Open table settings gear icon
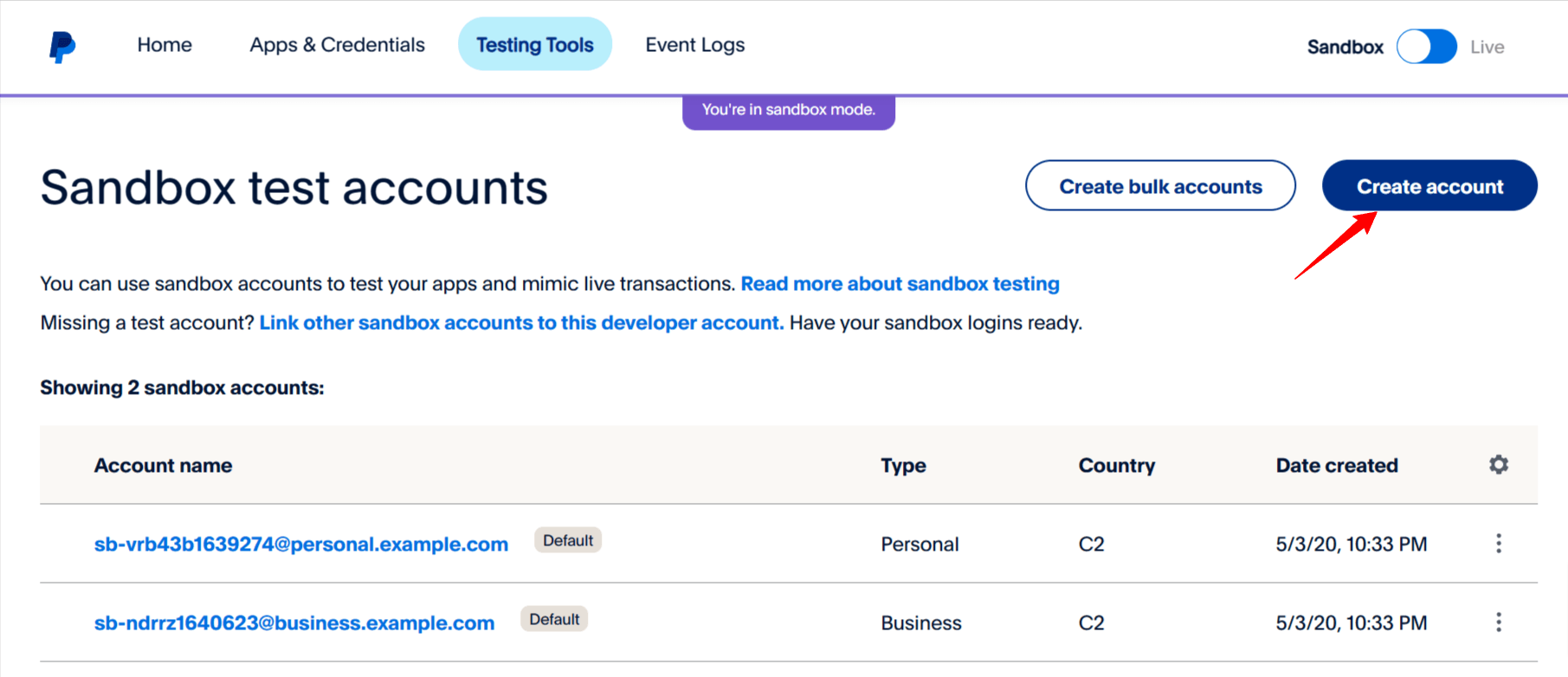The image size is (1568, 677). pos(1499,465)
